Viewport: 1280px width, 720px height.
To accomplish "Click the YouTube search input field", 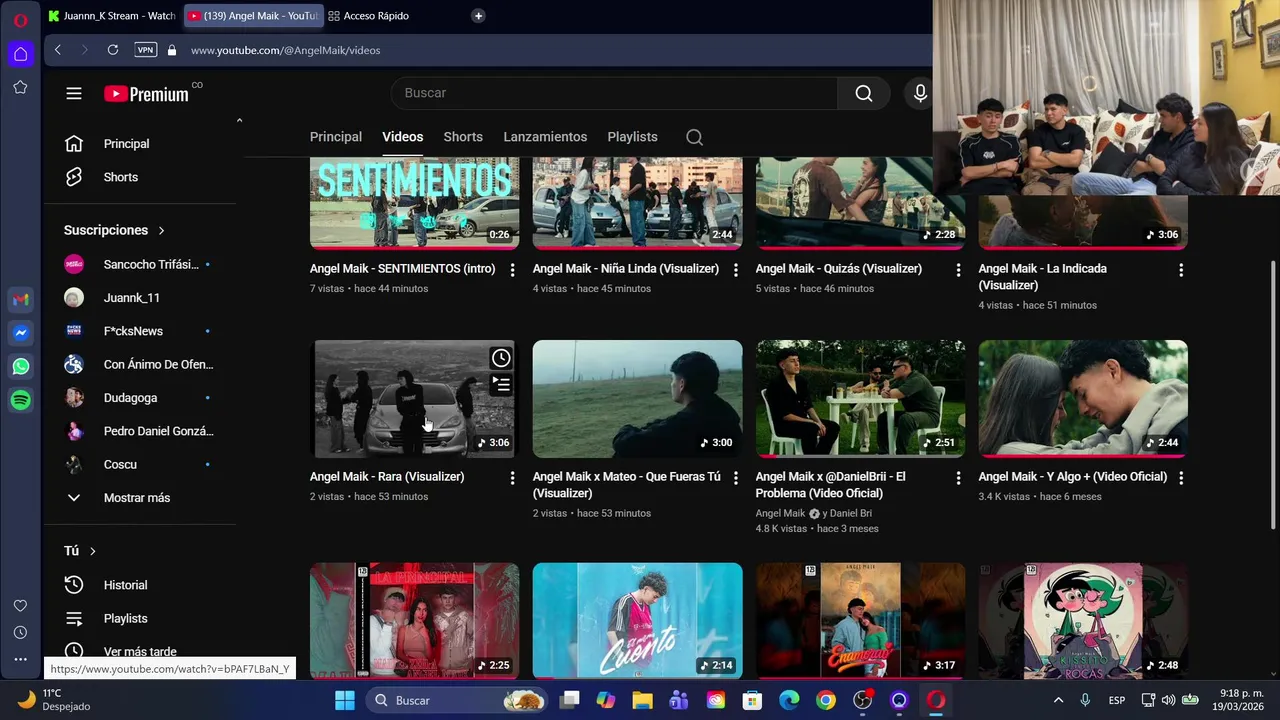I will pyautogui.click(x=614, y=93).
